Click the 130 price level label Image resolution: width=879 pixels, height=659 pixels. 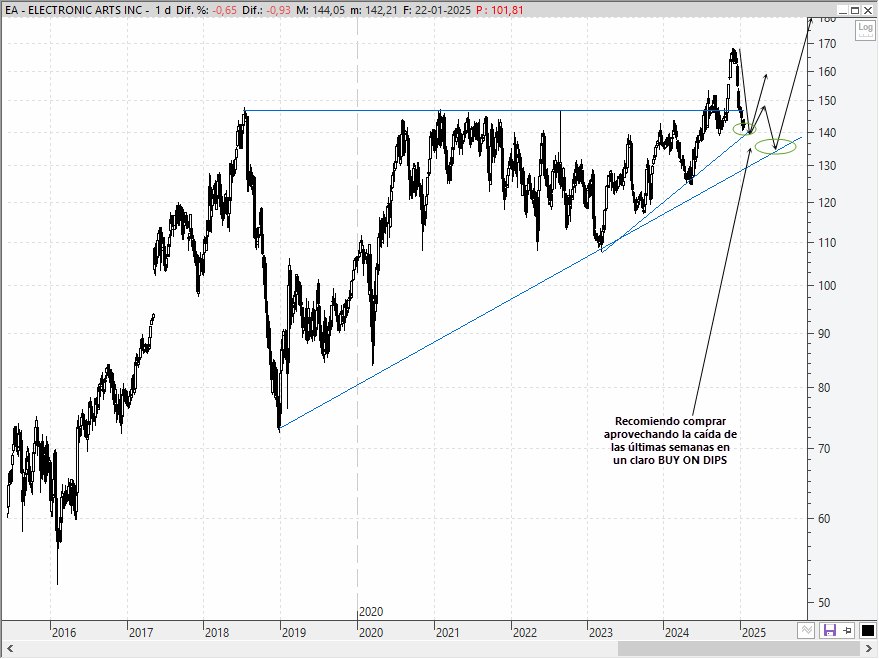(x=827, y=166)
